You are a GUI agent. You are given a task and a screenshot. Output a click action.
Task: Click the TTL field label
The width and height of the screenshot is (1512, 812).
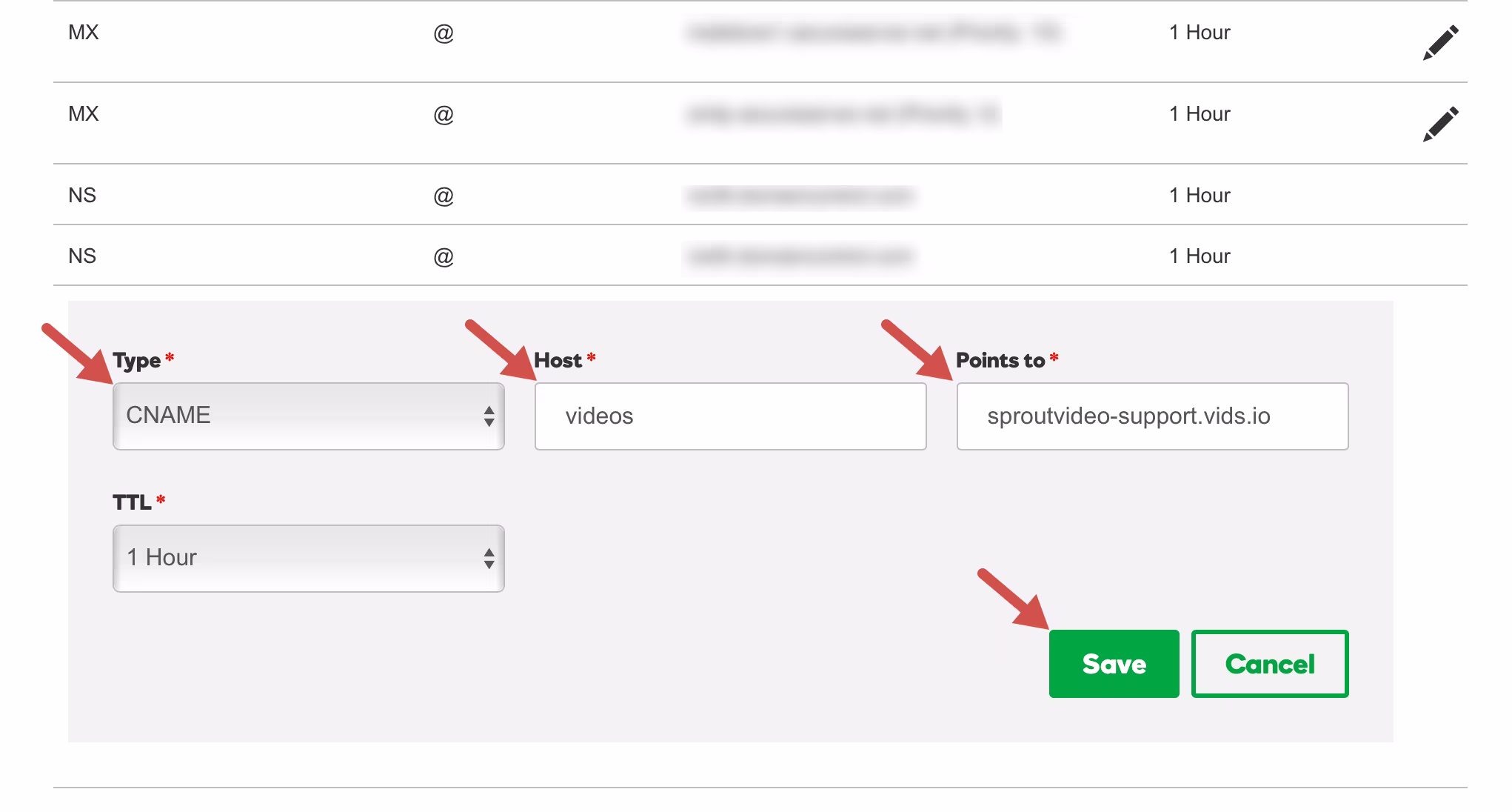point(132,503)
